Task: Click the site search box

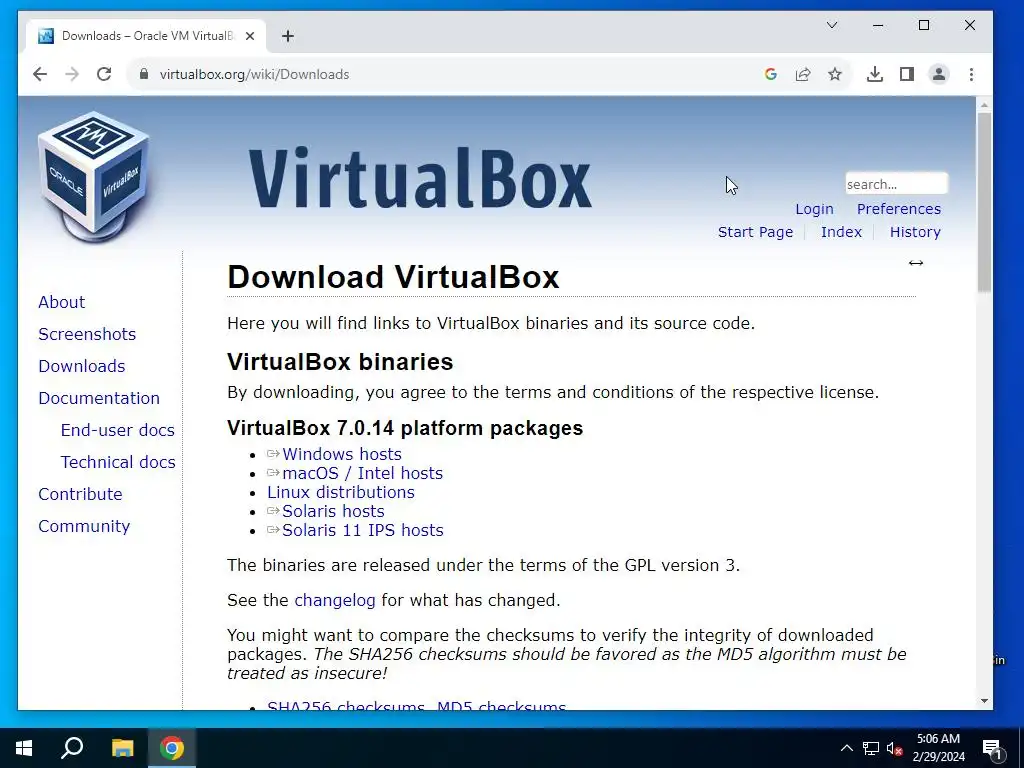Action: [896, 184]
